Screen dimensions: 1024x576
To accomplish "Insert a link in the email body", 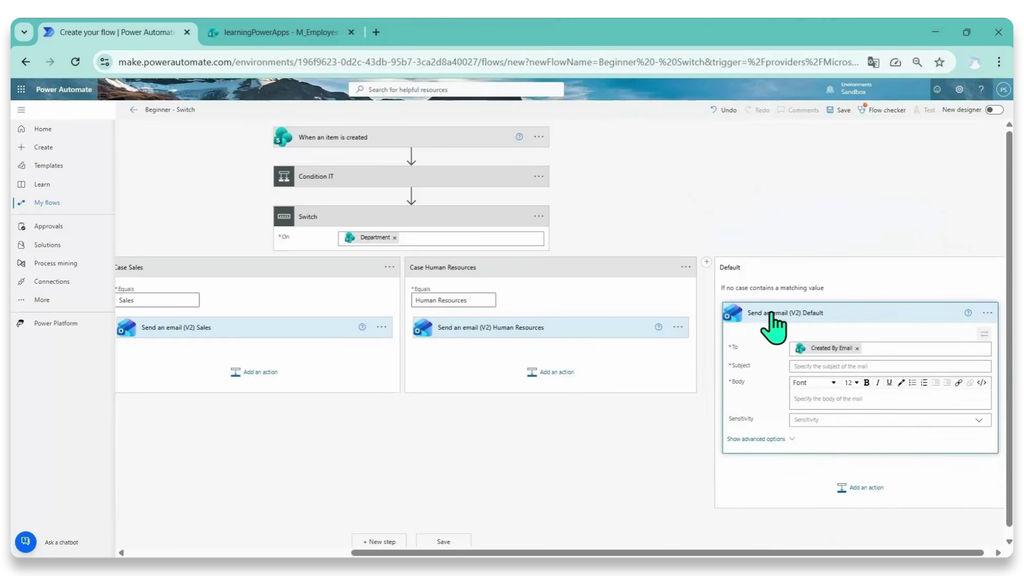I will pos(958,383).
